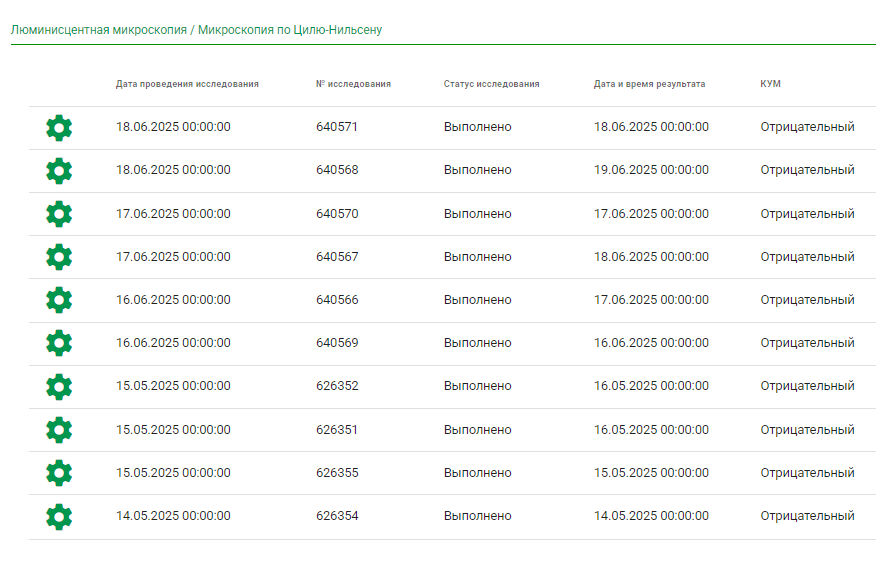Open gear menu for study 640566
The height and width of the screenshot is (572, 876).
tap(59, 300)
